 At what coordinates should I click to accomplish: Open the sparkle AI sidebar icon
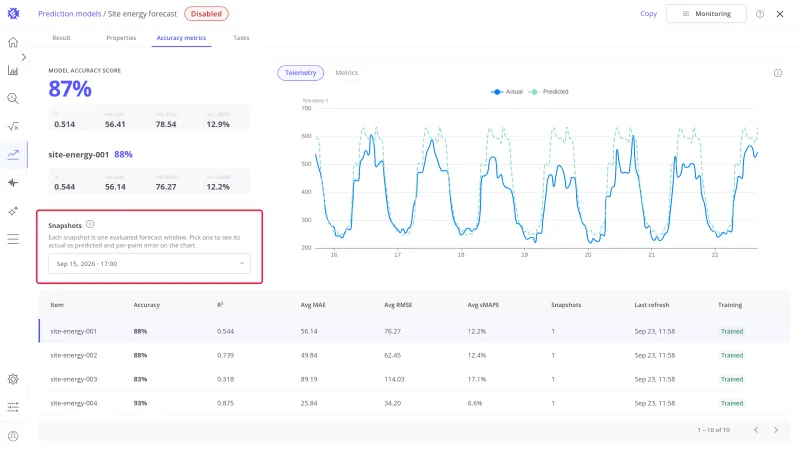coord(13,211)
